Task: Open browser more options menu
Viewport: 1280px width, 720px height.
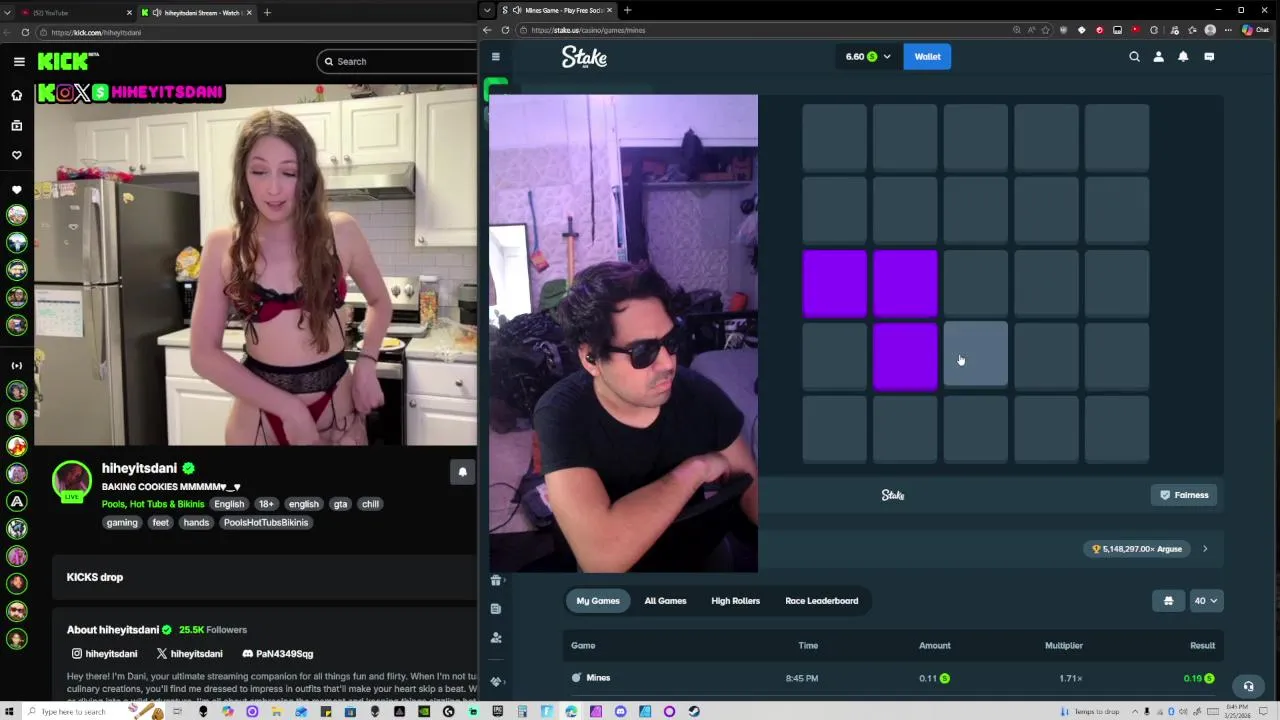Action: pyautogui.click(x=1227, y=30)
